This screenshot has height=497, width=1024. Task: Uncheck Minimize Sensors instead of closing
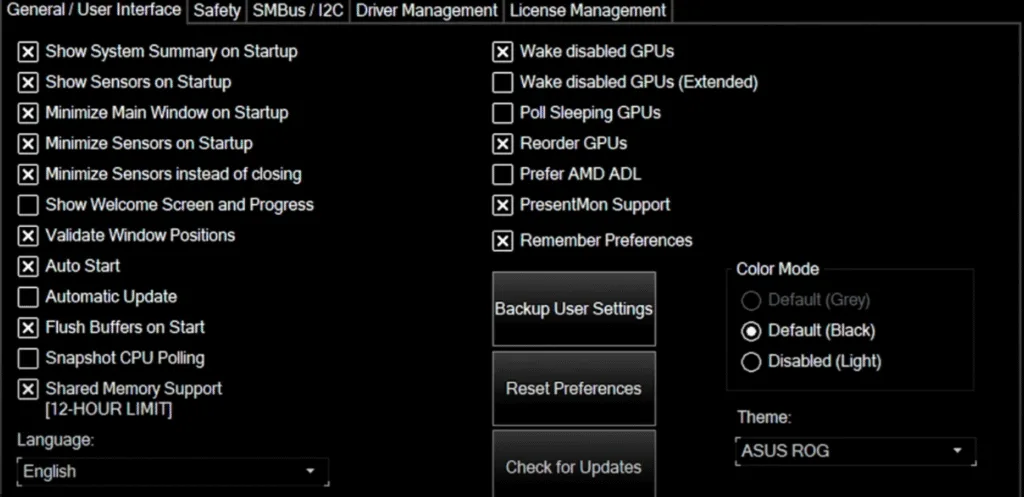pyautogui.click(x=28, y=174)
